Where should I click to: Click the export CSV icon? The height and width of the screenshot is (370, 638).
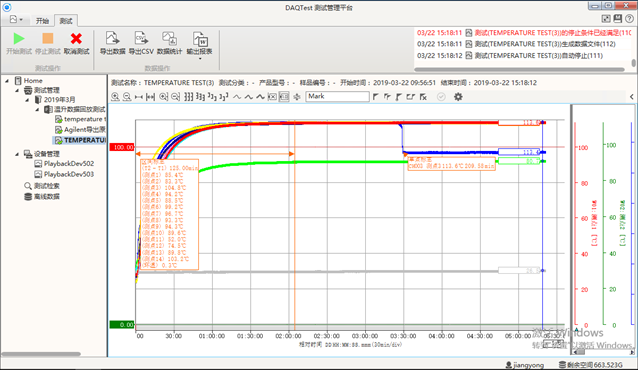[141, 38]
